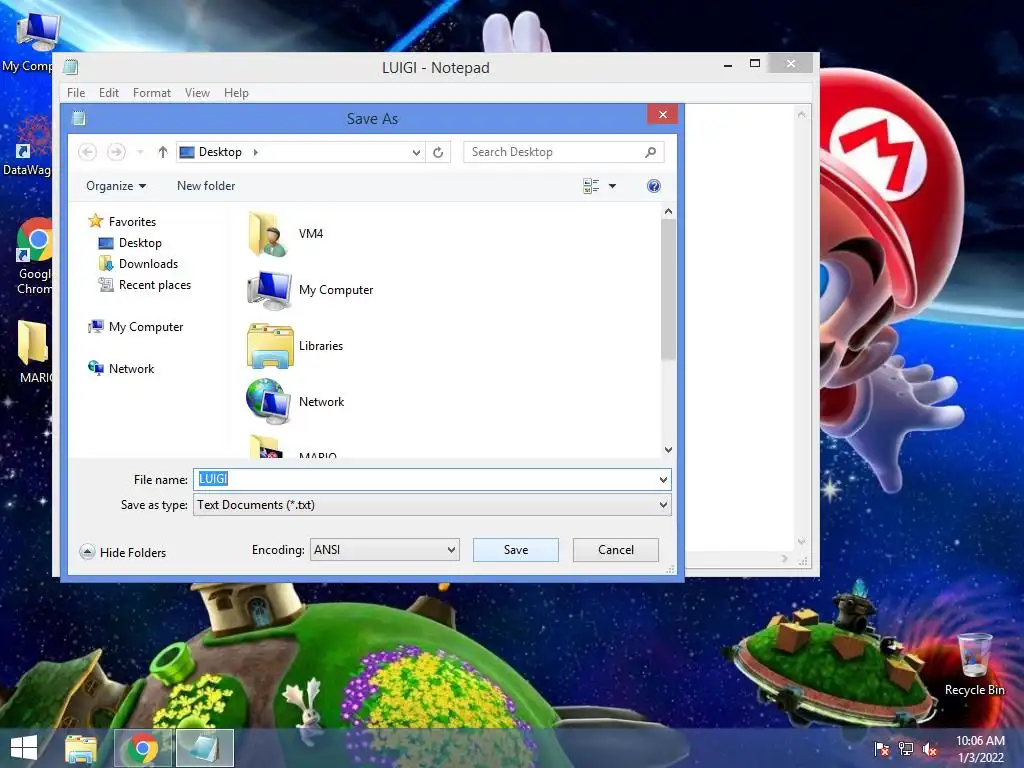The height and width of the screenshot is (768, 1024).
Task: Open the Organize menu
Action: 116,186
